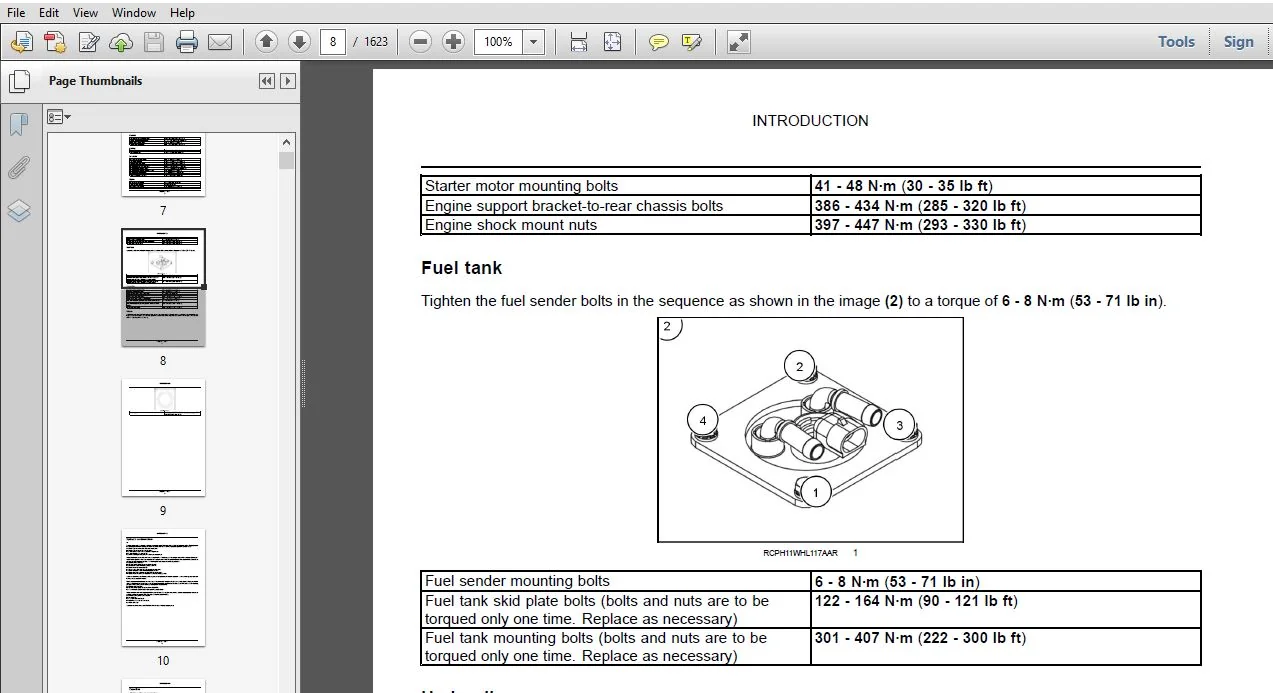Click the cloud upload icon

pyautogui.click(x=121, y=42)
